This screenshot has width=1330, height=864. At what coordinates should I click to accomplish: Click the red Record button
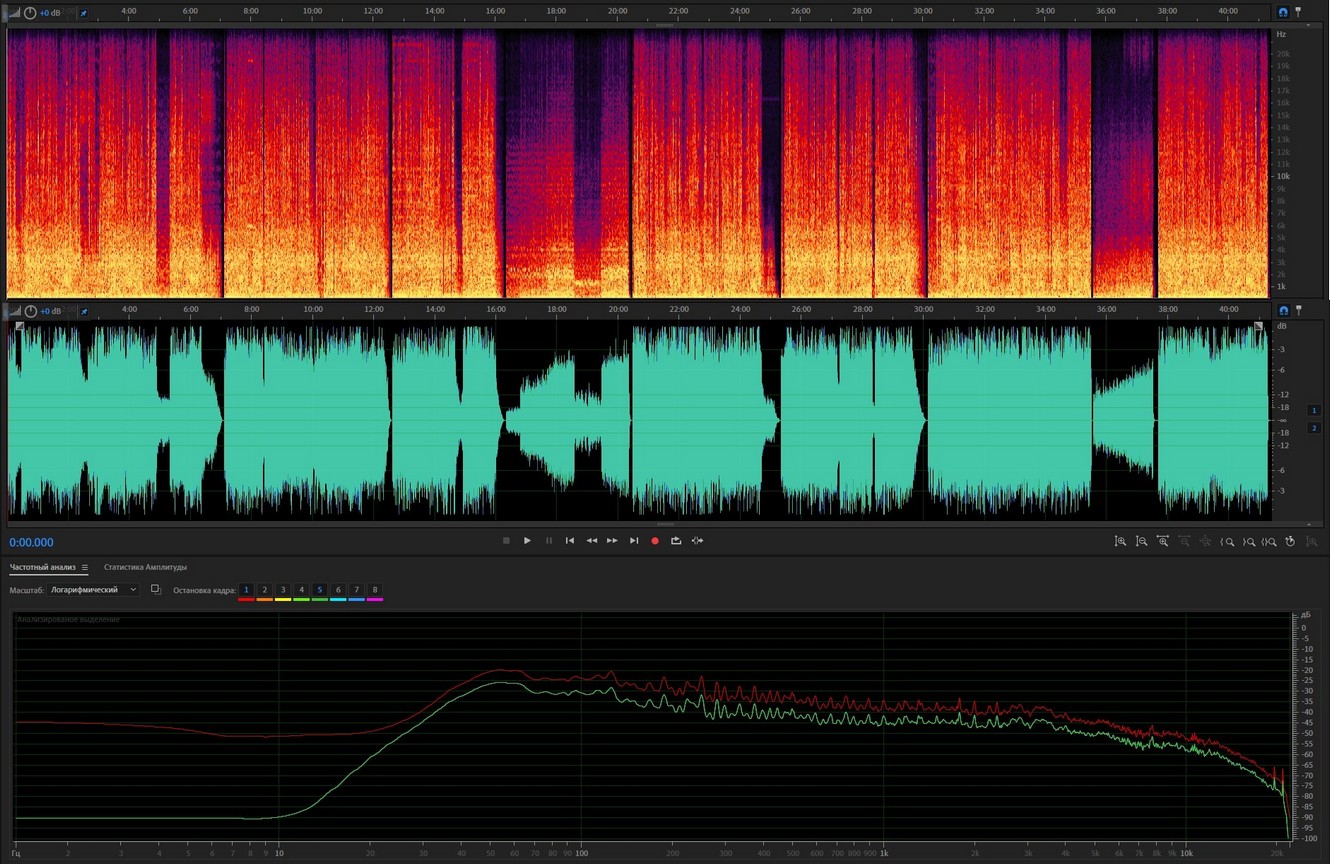click(x=655, y=541)
